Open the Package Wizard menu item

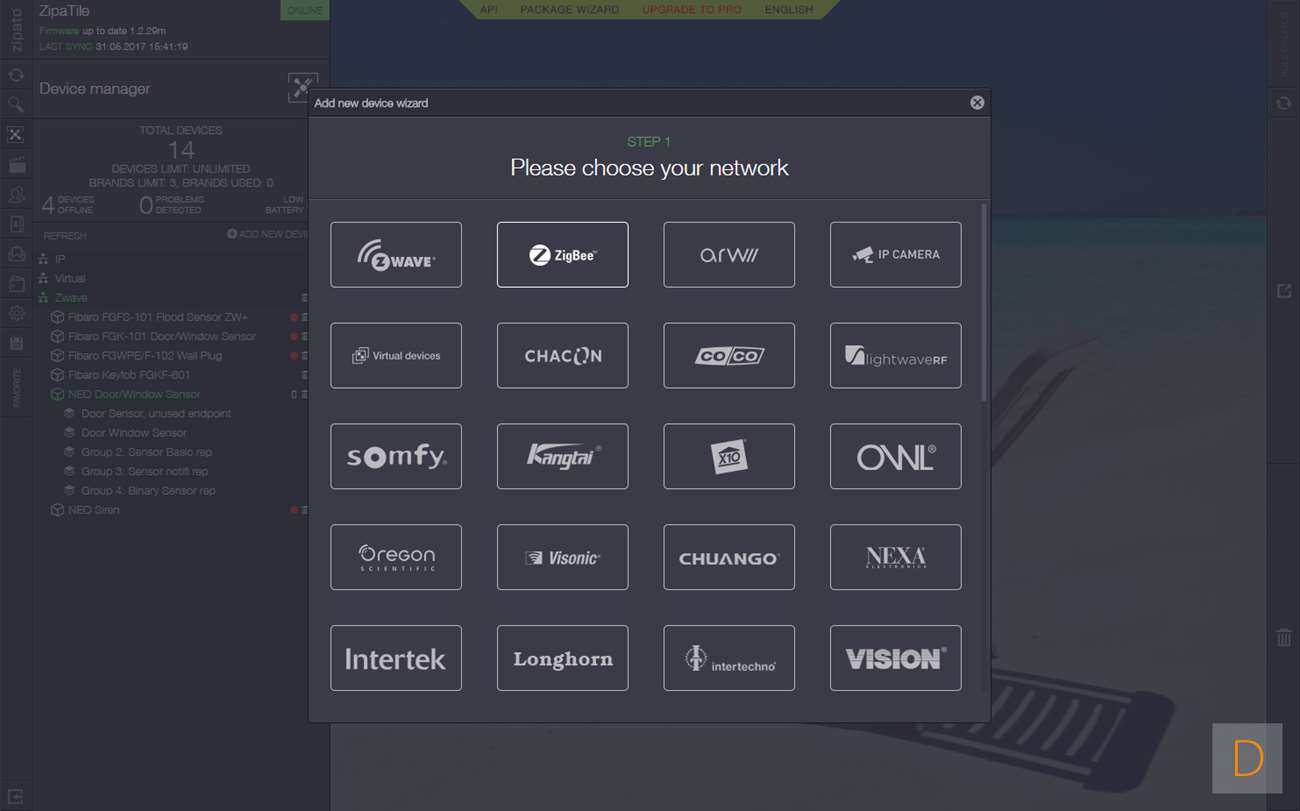570,9
